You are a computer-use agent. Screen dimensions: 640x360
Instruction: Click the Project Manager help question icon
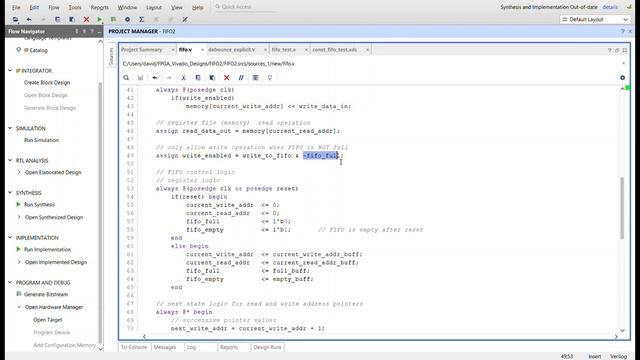622,31
